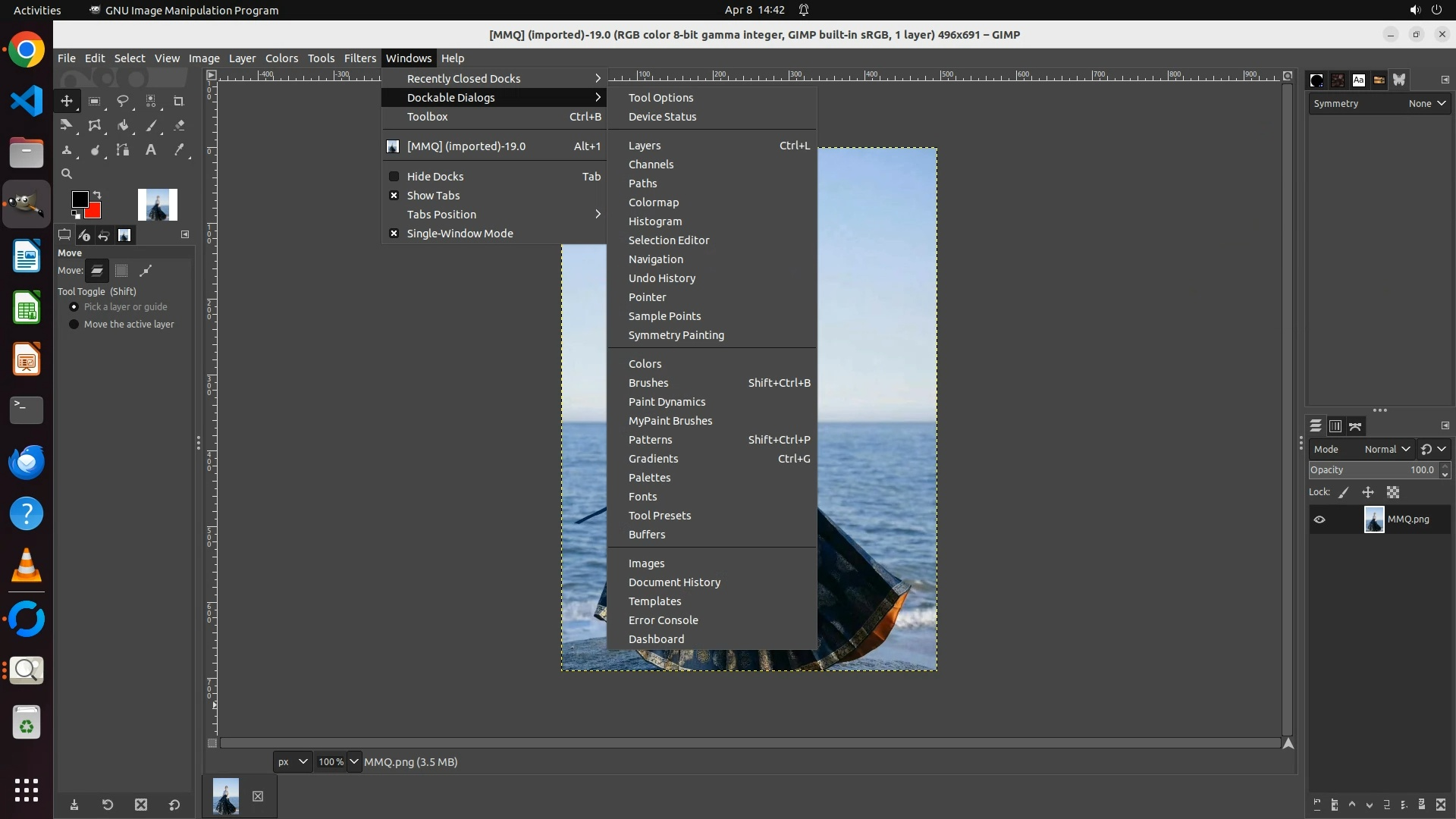Select the Eraser tool

tap(179, 126)
